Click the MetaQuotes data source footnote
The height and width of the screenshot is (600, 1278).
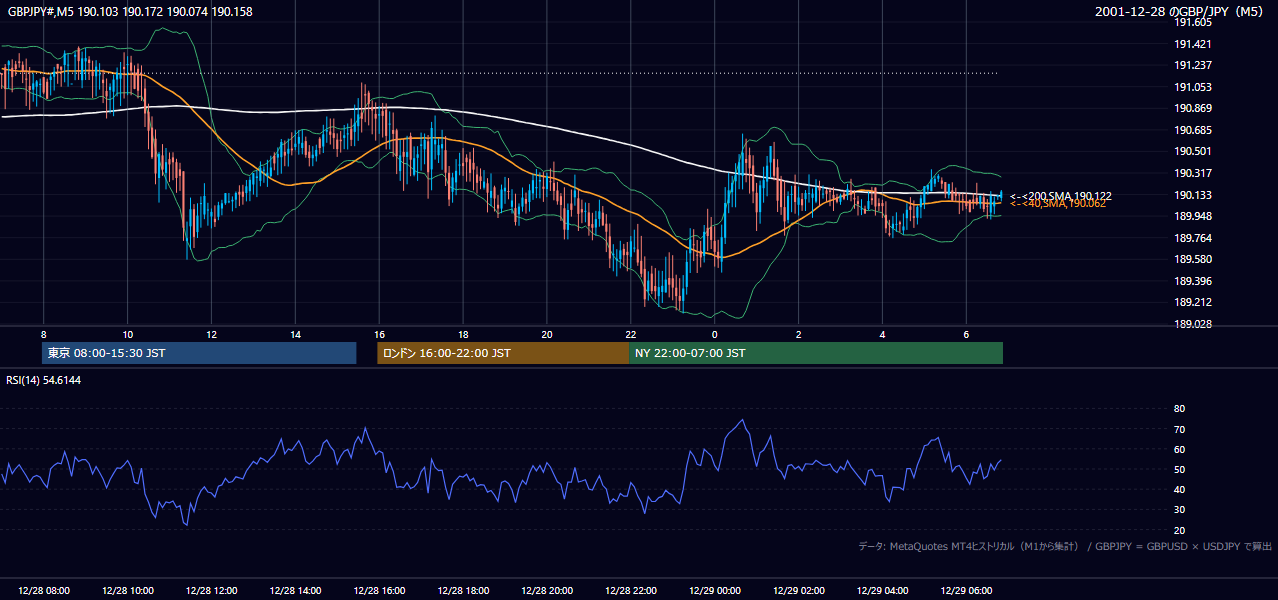[x=1065, y=547]
